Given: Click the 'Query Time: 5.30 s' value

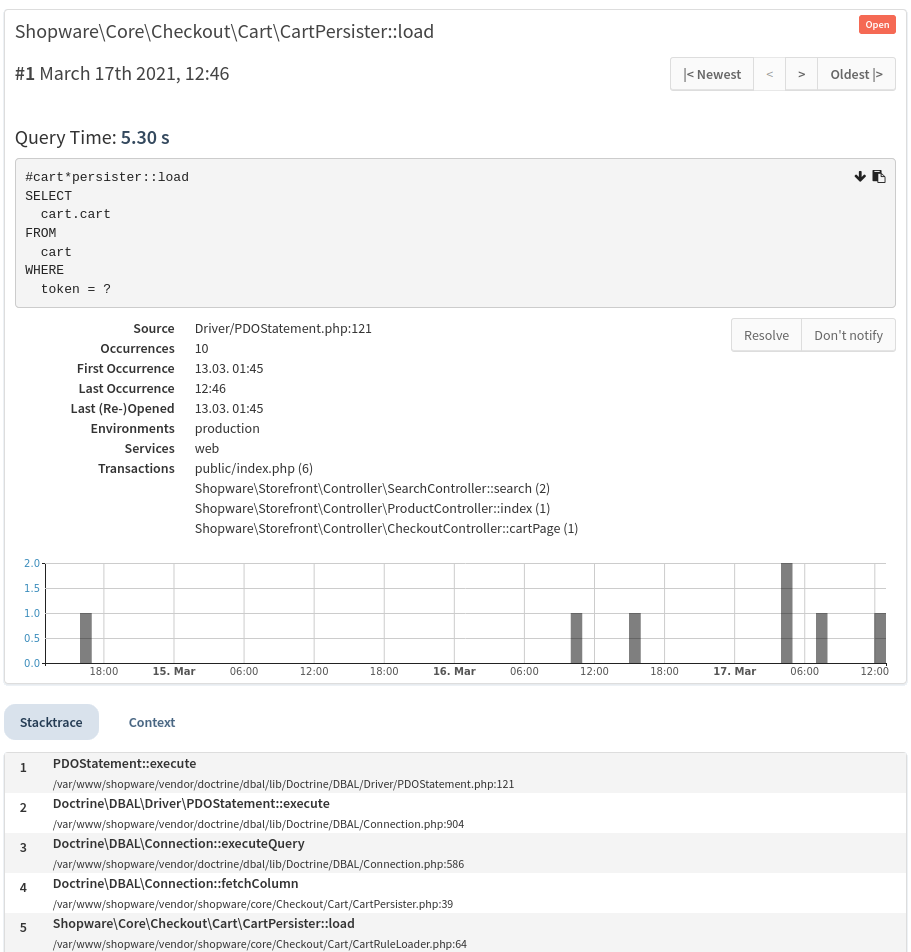Looking at the screenshot, I should click(x=92, y=138).
